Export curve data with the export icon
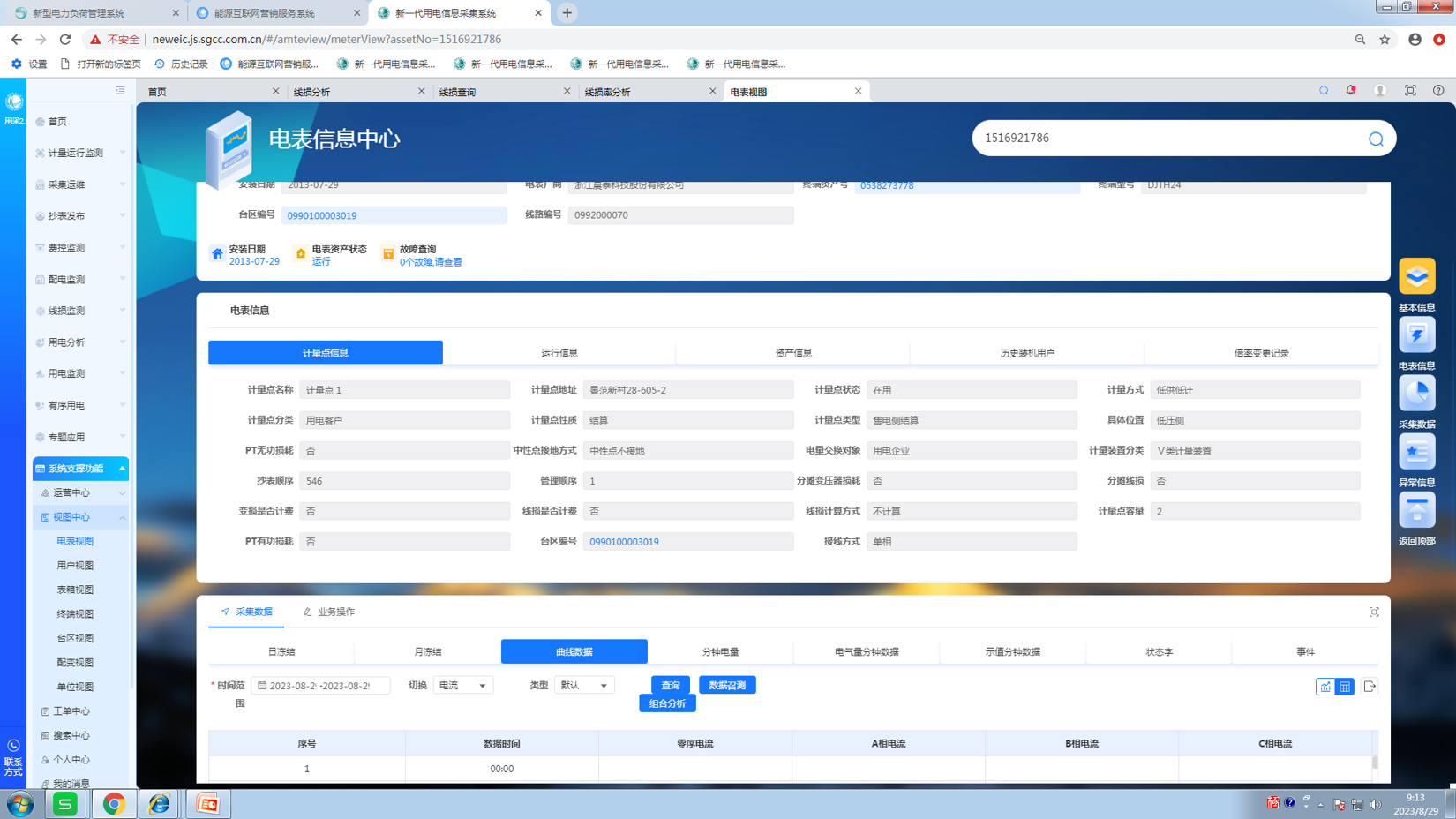The image size is (1456, 819). pos(1370,687)
